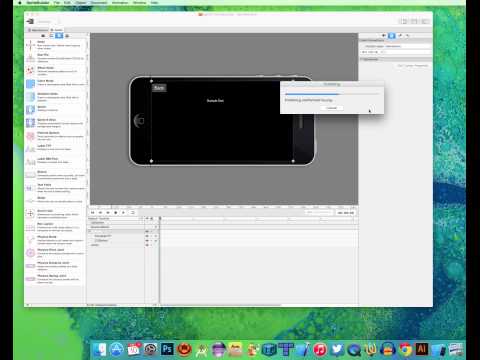Toggle visibility of second timeline child node

click(x=147, y=240)
